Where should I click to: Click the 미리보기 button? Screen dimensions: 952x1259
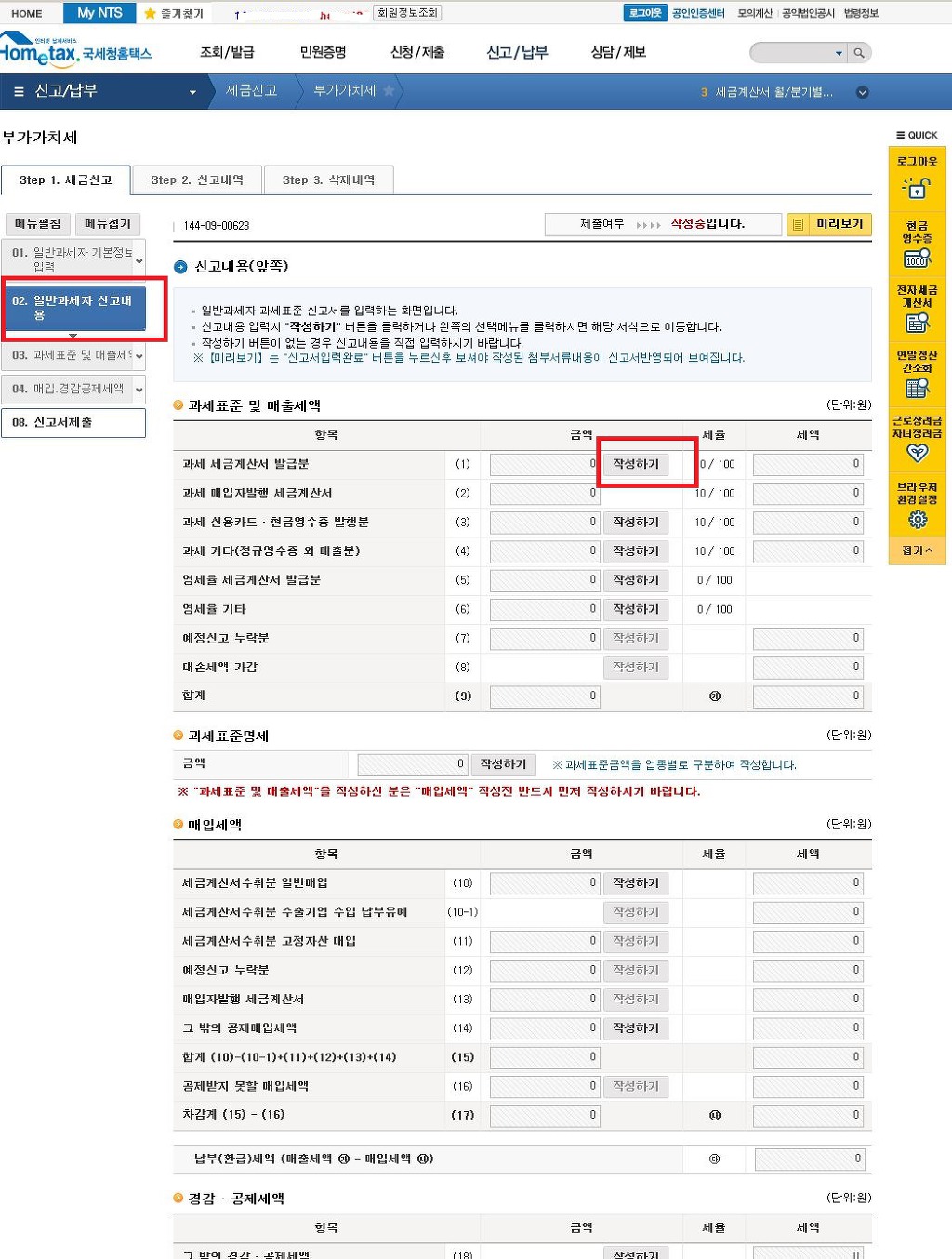coord(829,224)
